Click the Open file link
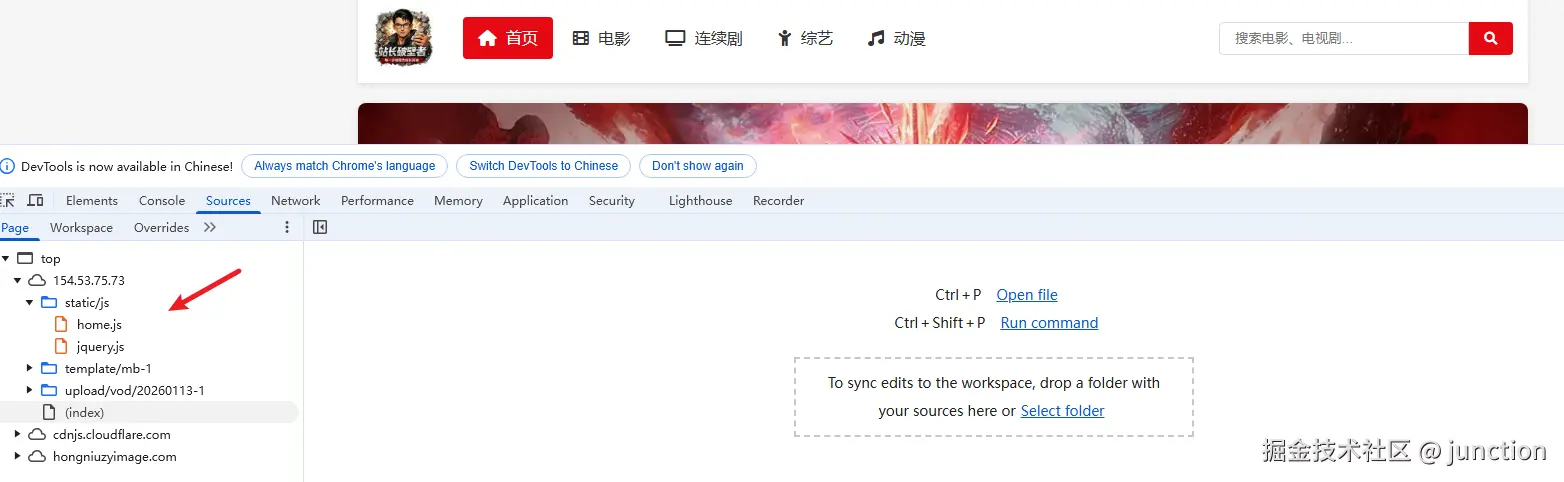Viewport: 1564px width, 482px height. [1027, 295]
